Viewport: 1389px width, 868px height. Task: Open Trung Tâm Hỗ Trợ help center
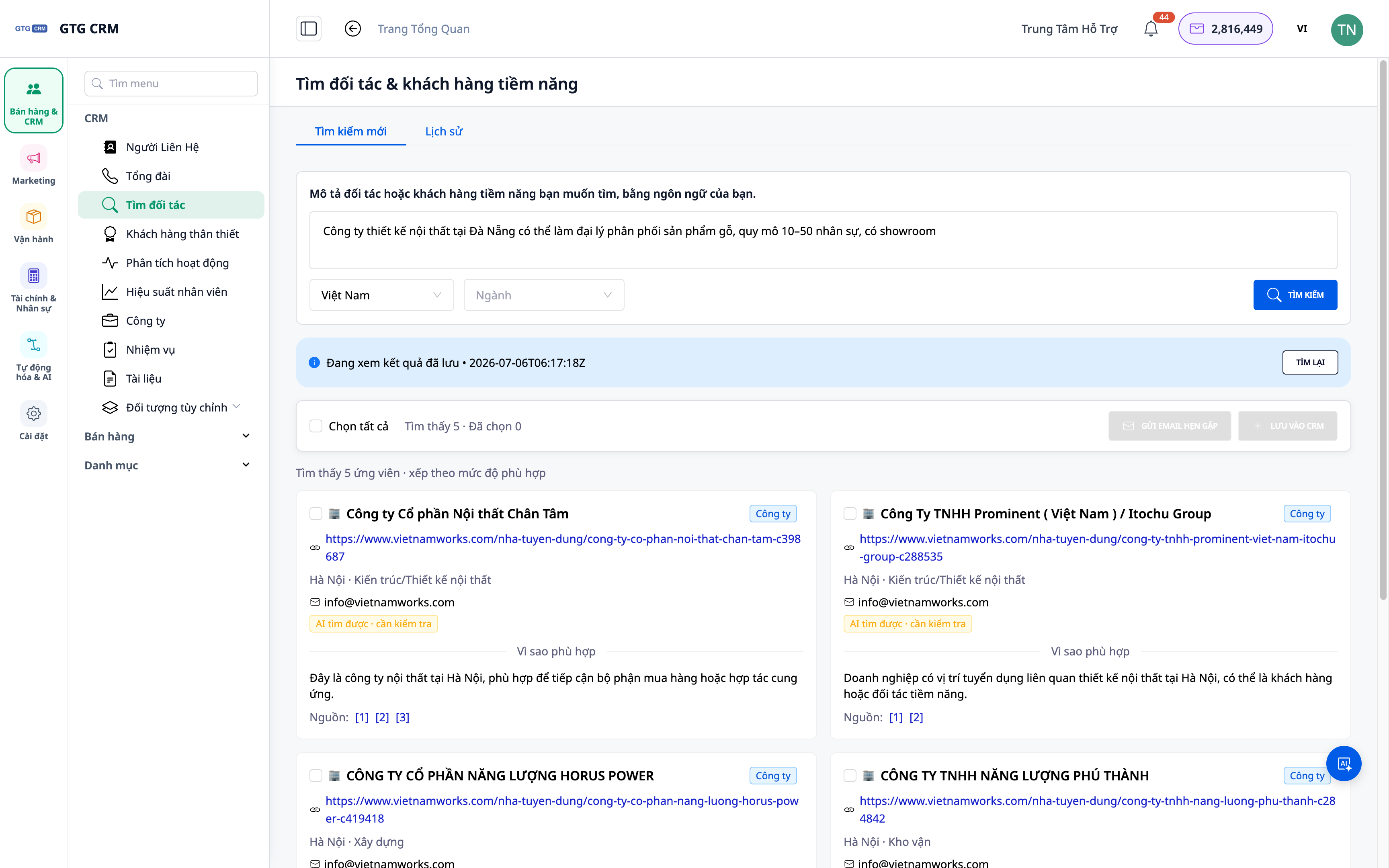1069,29
